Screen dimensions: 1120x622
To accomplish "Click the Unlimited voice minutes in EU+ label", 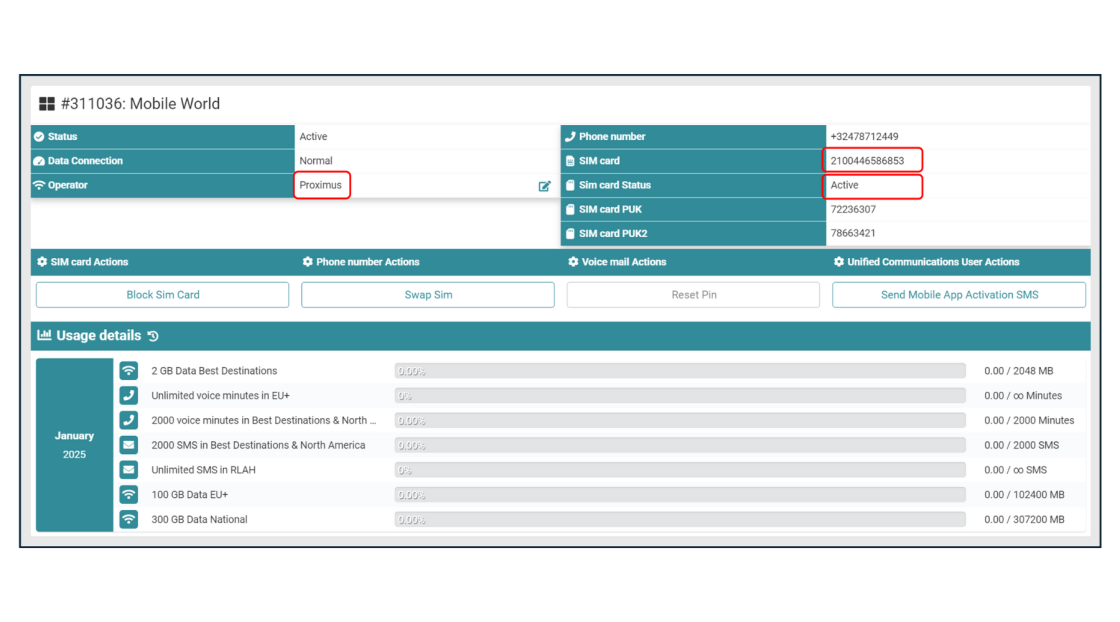I will coord(220,396).
